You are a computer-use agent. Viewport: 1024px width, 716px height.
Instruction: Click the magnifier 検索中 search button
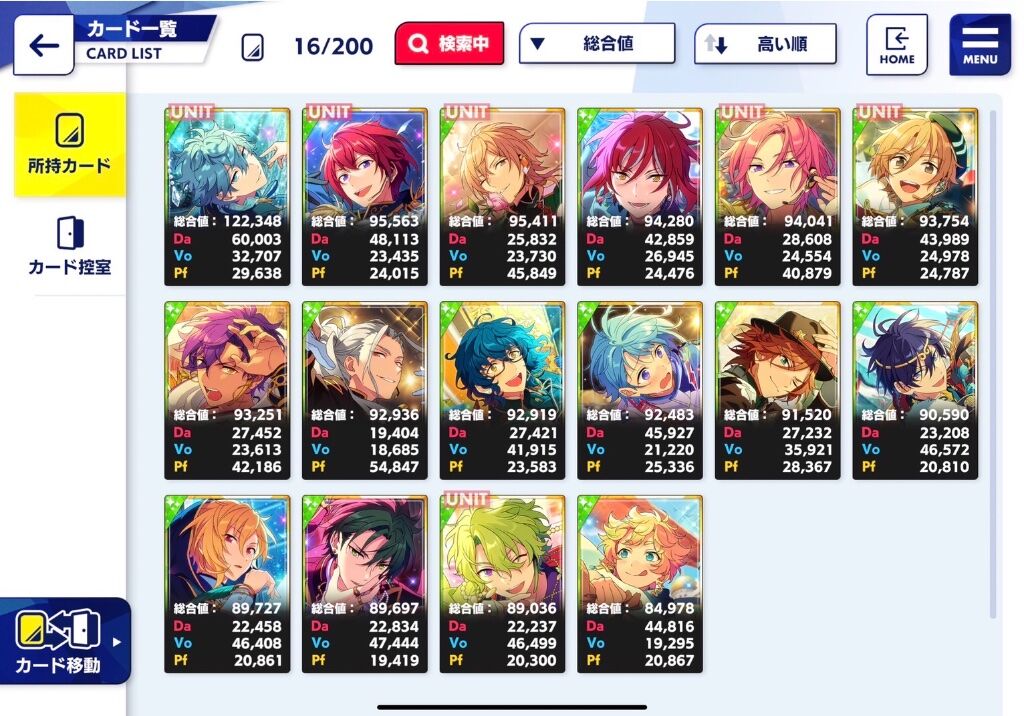(x=449, y=44)
